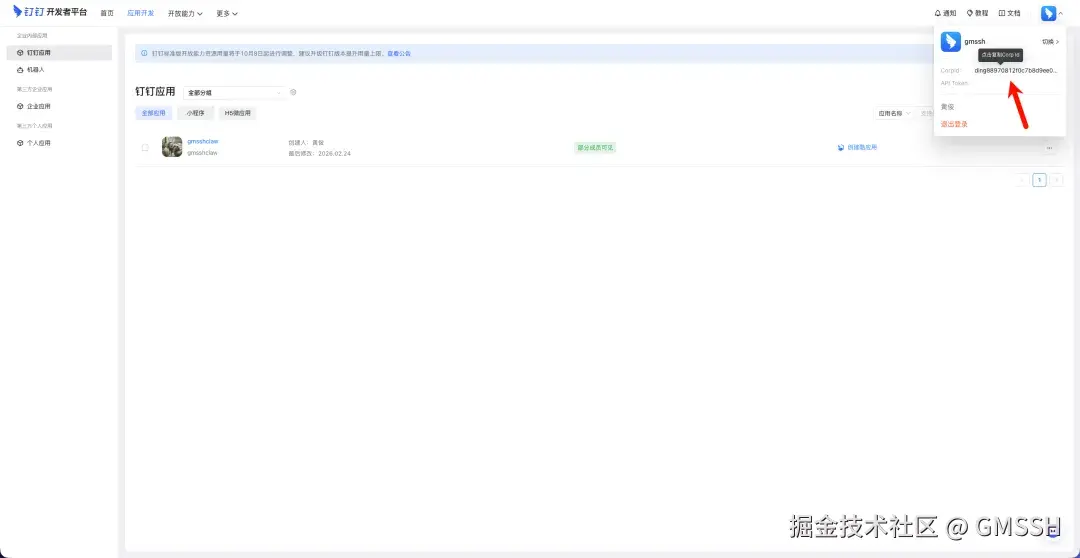
Task: Click the gray gmsshclaw subtitle text
Action: 202,153
